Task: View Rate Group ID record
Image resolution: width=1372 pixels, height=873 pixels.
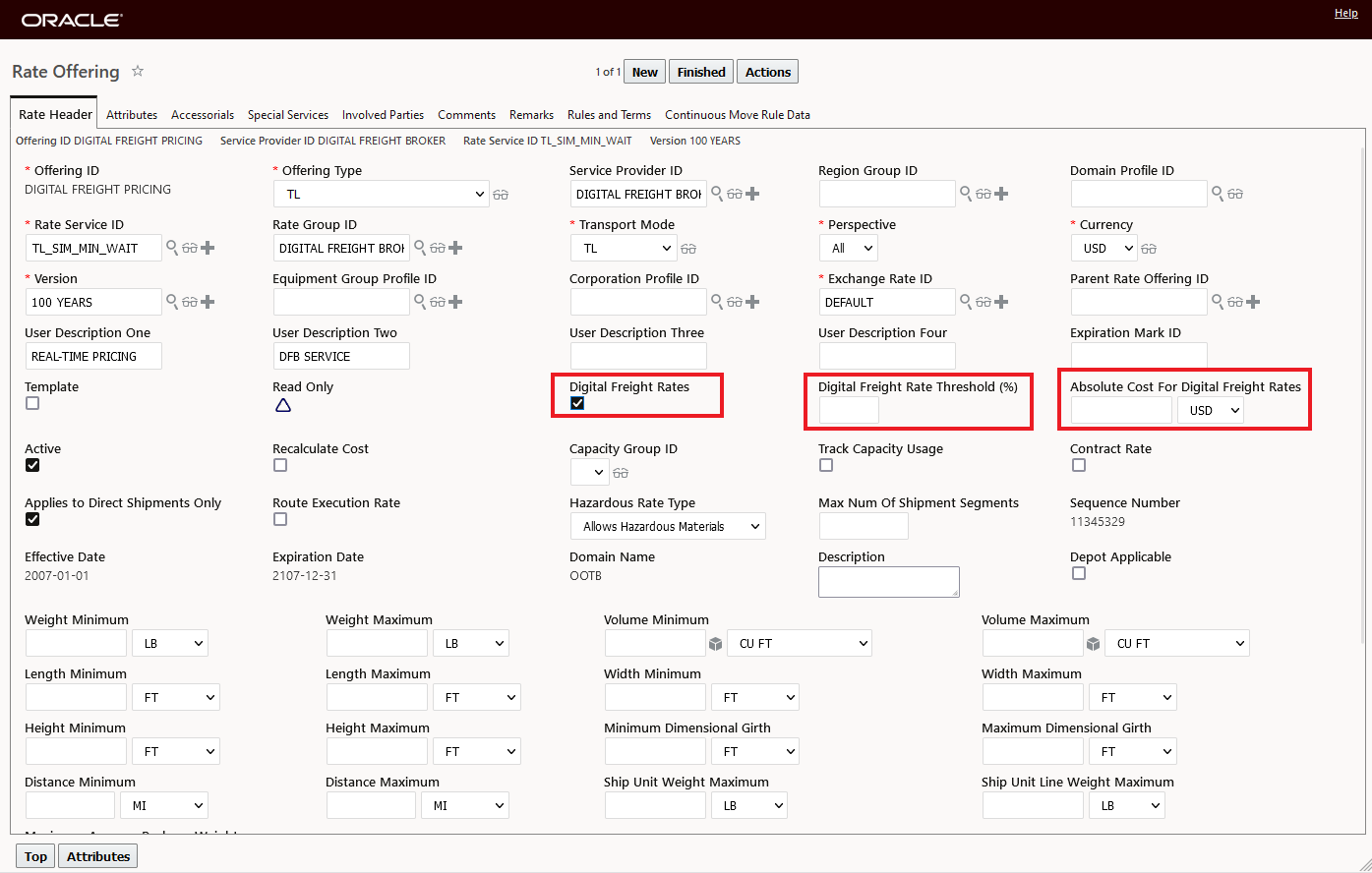Action: (438, 249)
